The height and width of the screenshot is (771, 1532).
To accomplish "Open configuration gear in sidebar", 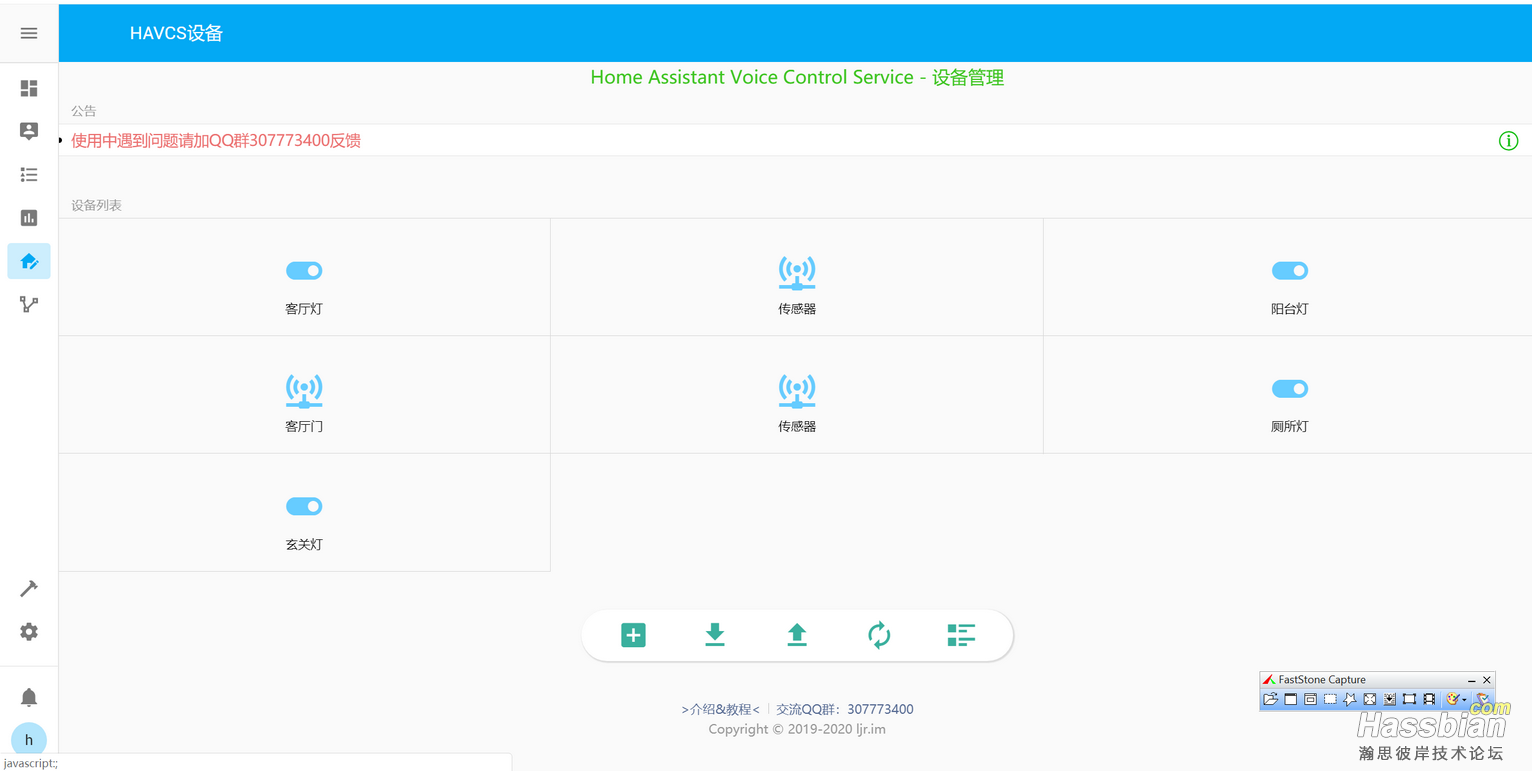I will tap(29, 632).
